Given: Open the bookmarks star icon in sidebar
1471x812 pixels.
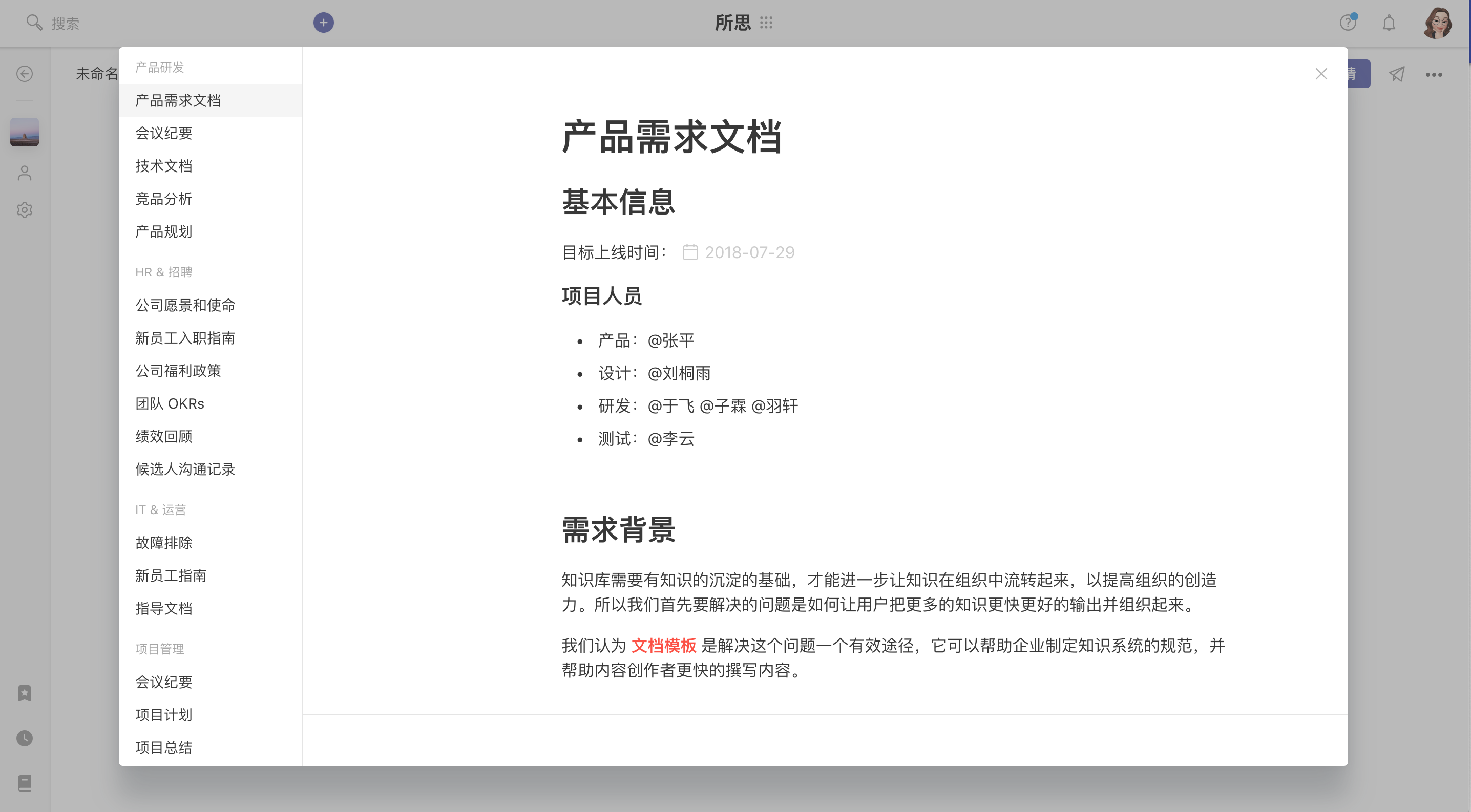Looking at the screenshot, I should 25,693.
